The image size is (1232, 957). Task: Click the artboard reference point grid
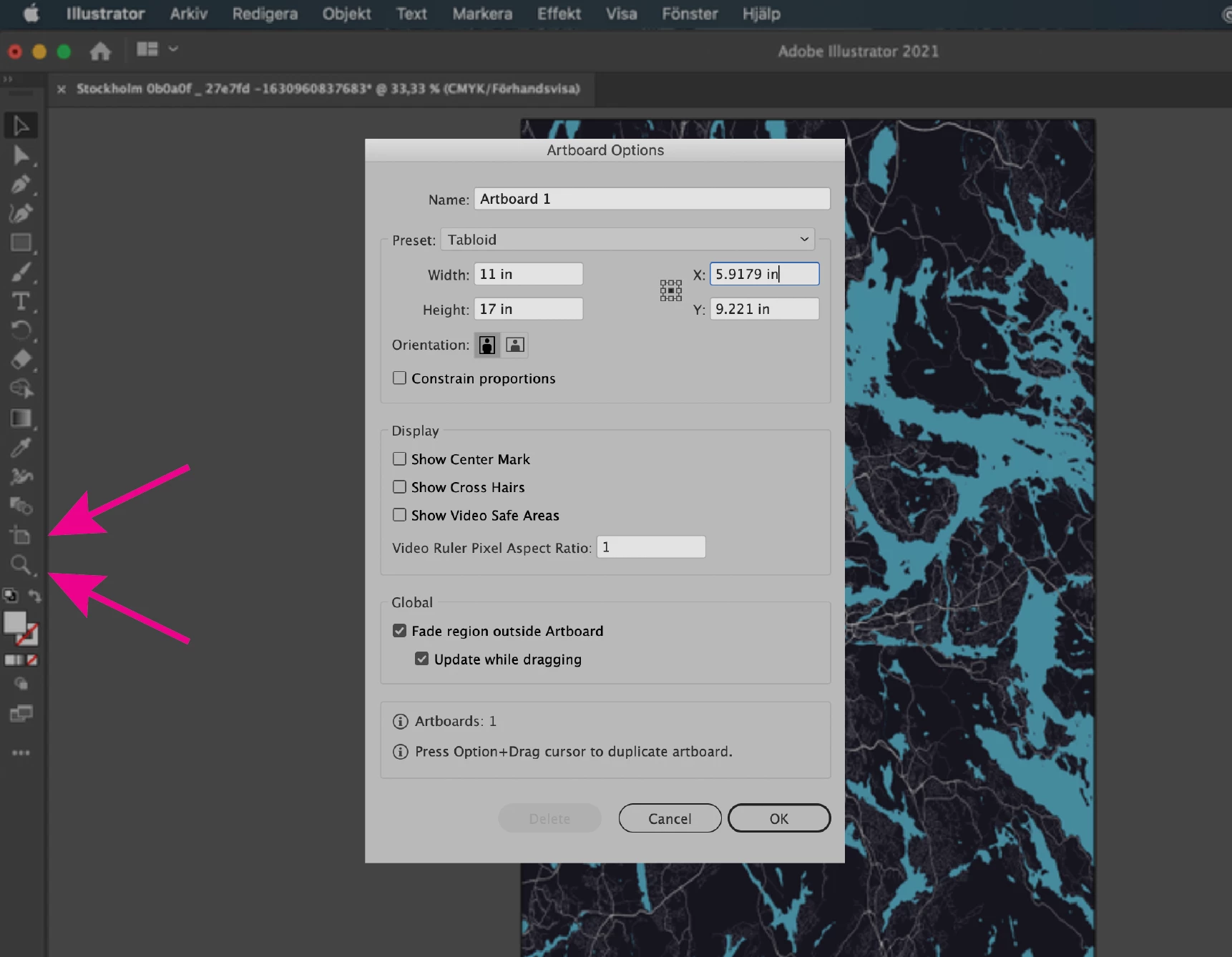(670, 290)
